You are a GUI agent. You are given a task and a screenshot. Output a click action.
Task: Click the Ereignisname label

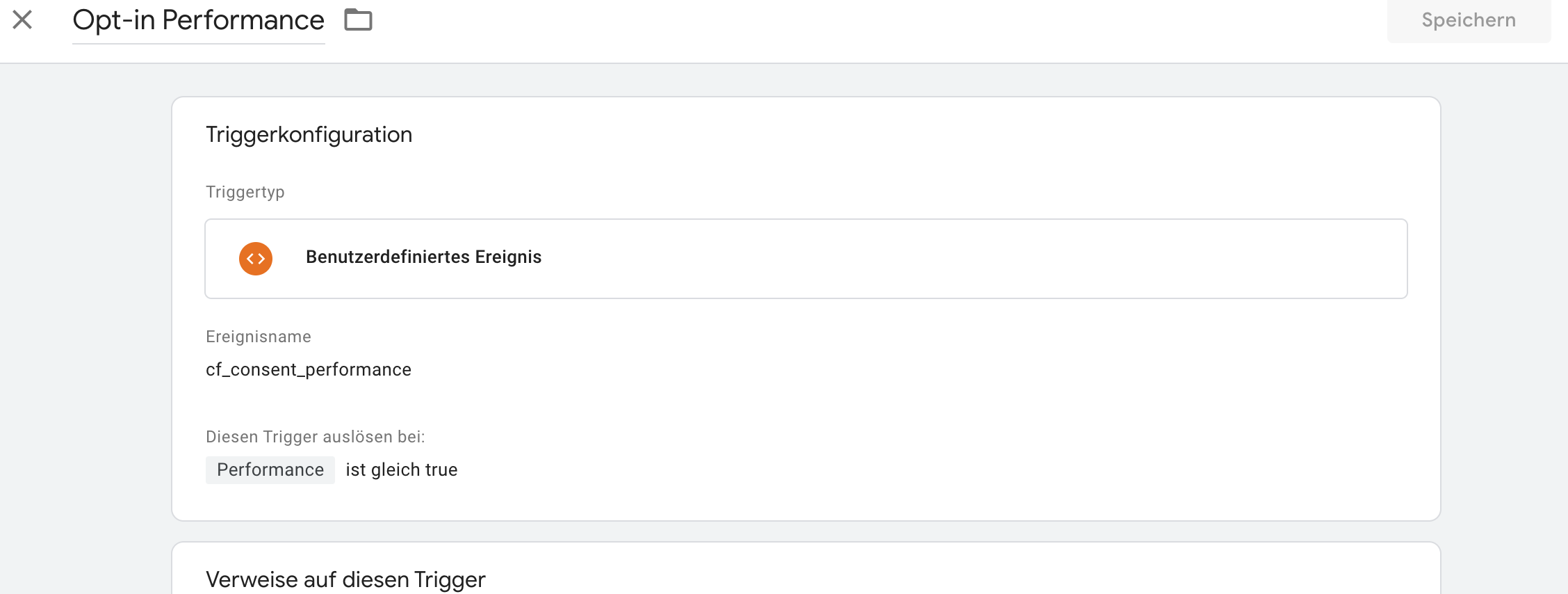[259, 337]
